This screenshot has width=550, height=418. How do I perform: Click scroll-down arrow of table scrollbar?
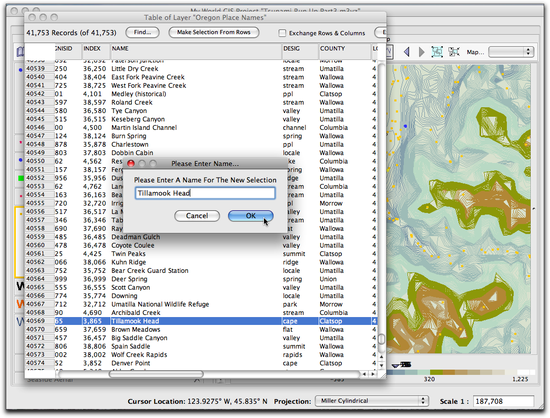coord(382,365)
